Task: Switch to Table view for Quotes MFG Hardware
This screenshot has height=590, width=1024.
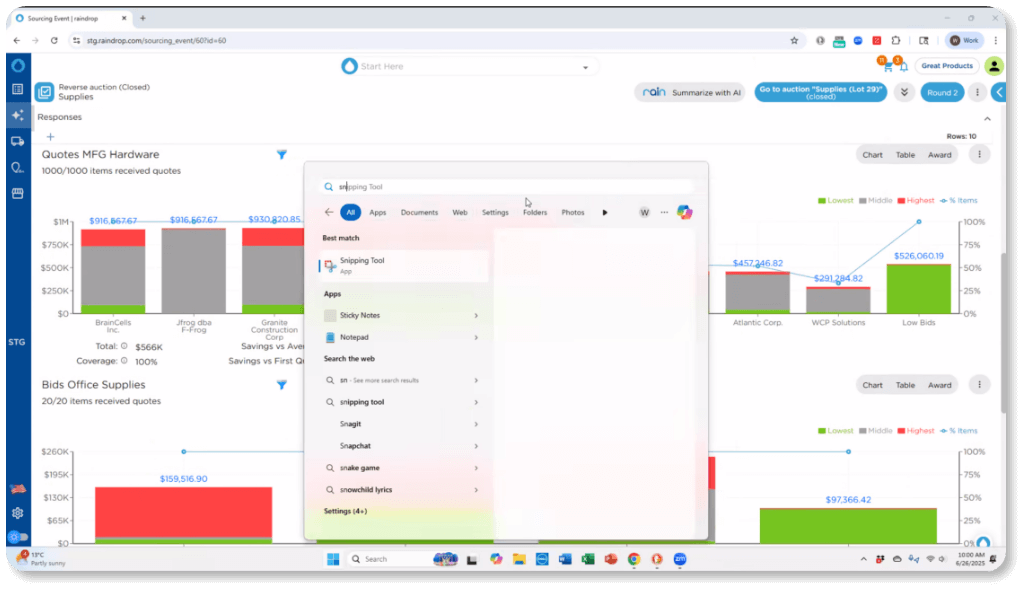Action: pyautogui.click(x=905, y=155)
